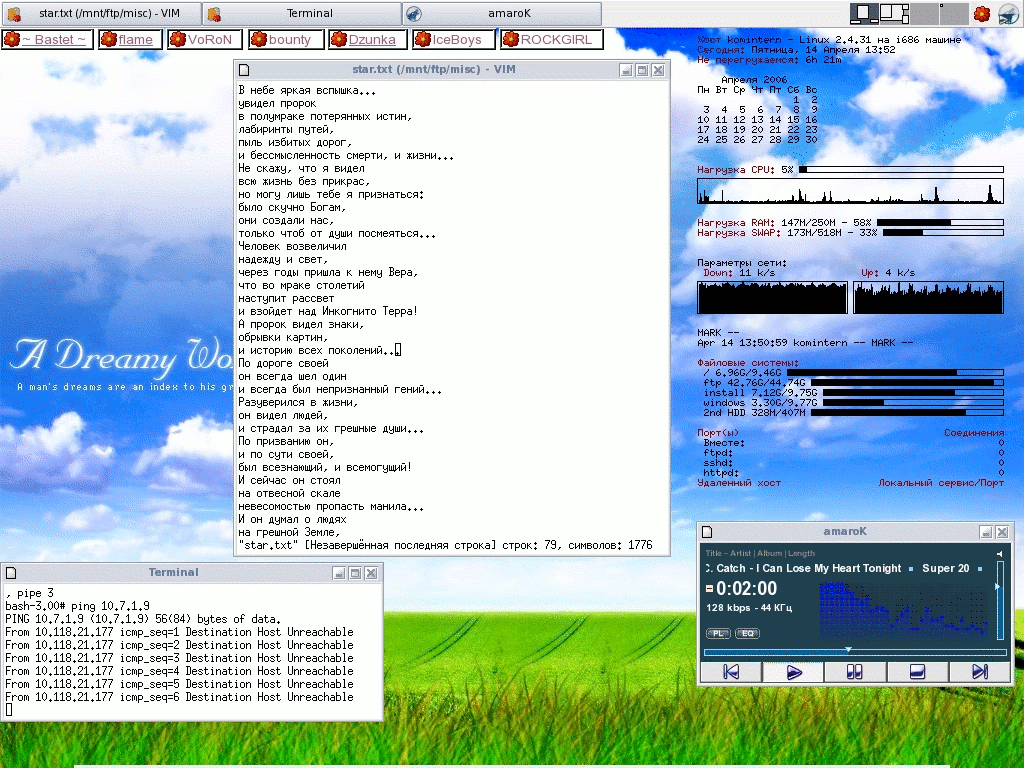
Task: Click the track seek slider in amaroK
Action: [x=855, y=651]
